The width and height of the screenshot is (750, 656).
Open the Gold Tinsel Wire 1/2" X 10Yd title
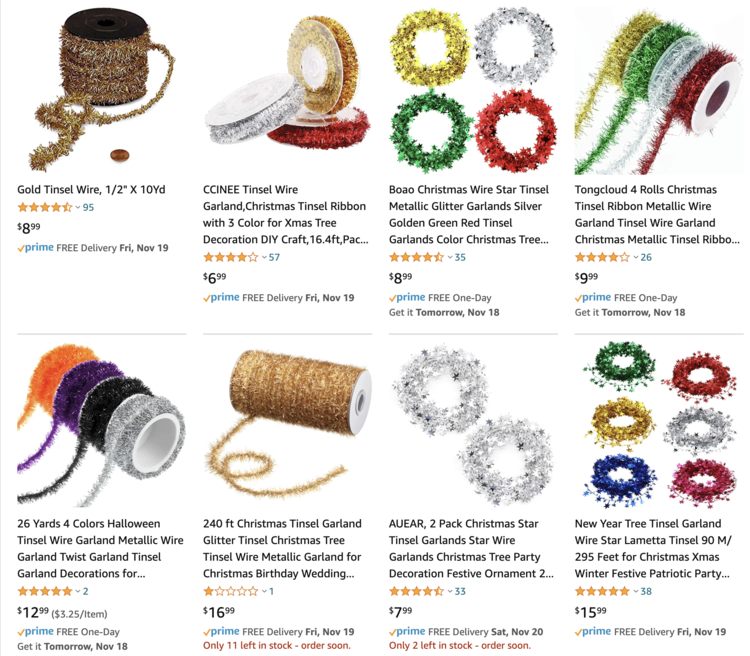pyautogui.click(x=91, y=189)
